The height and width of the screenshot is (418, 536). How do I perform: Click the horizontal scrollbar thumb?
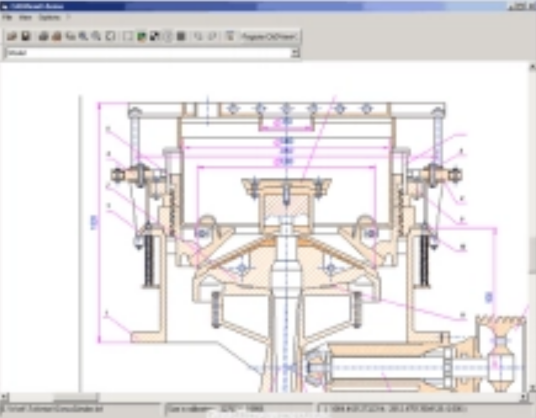click(76, 397)
